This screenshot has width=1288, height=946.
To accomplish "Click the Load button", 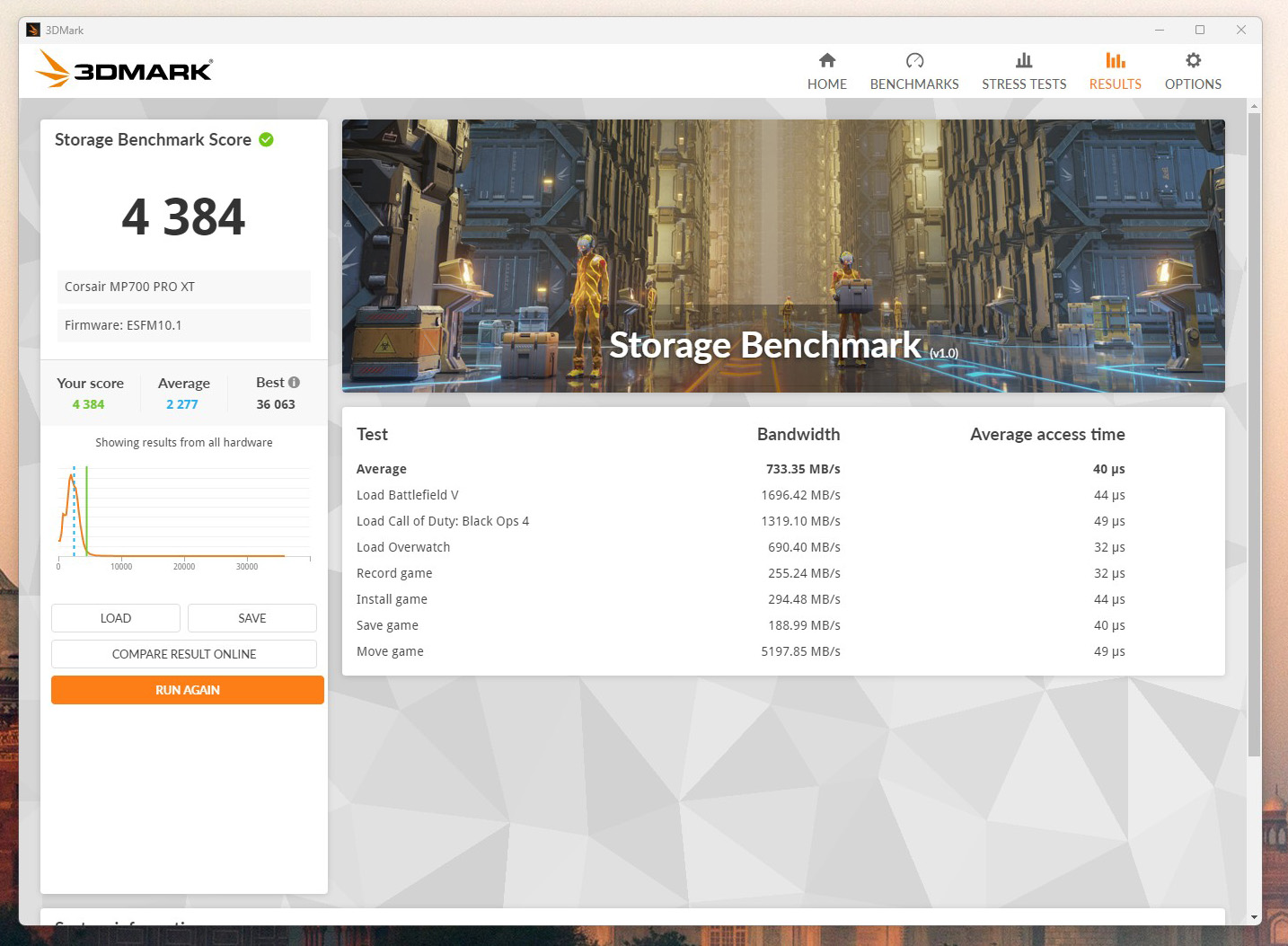I will 116,618.
